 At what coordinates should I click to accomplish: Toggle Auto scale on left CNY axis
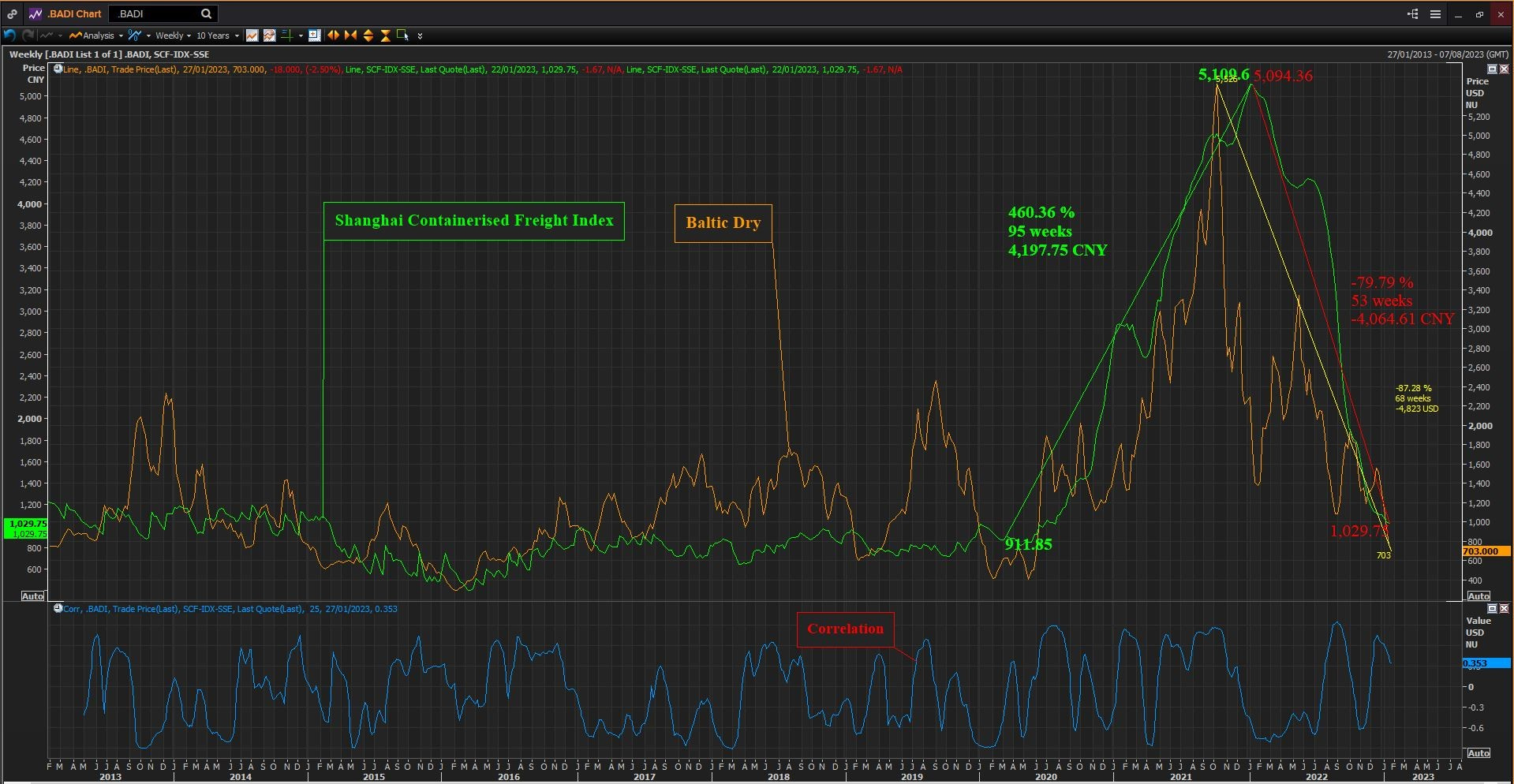(x=32, y=596)
